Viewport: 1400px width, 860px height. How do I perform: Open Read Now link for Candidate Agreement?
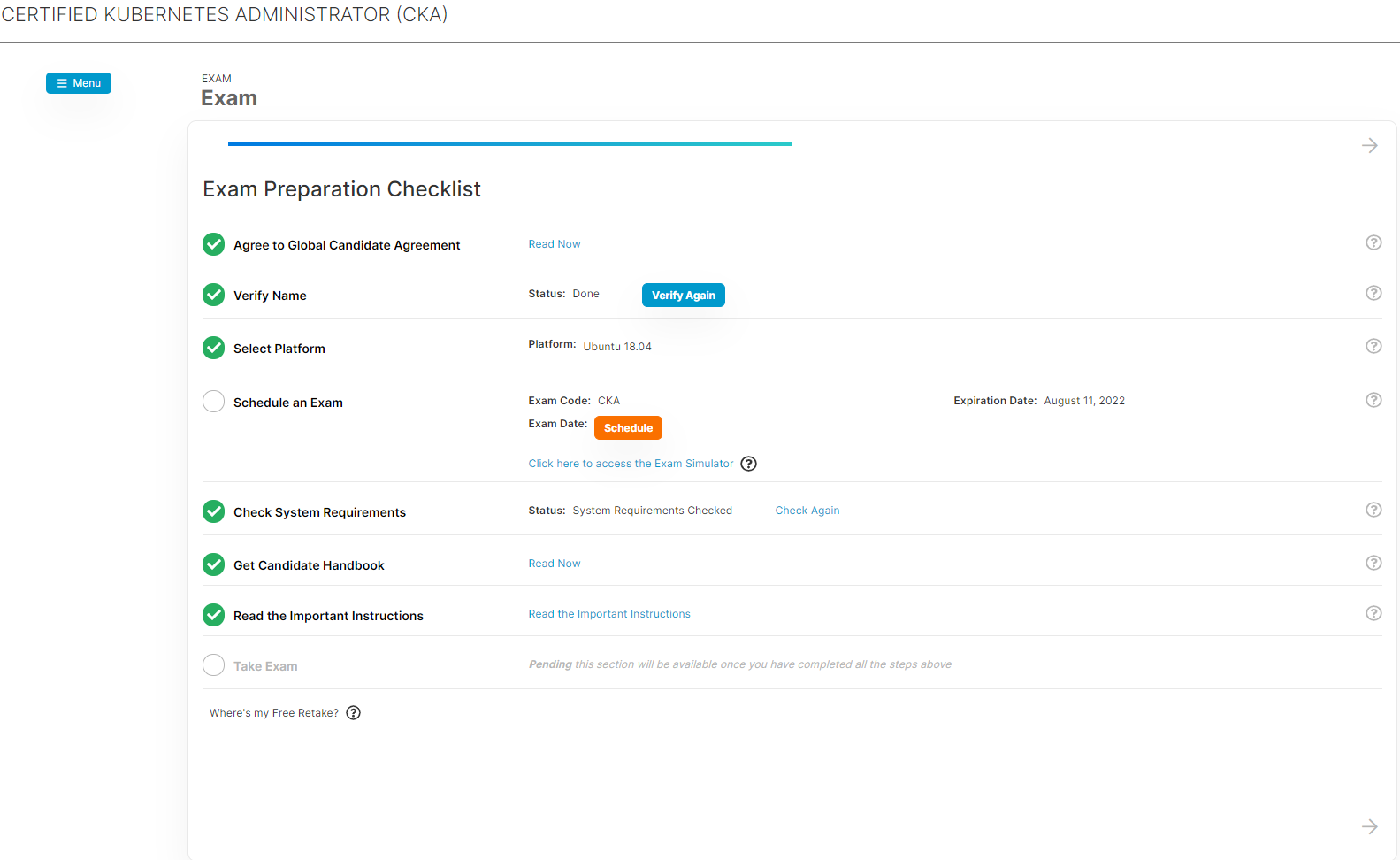click(x=555, y=244)
